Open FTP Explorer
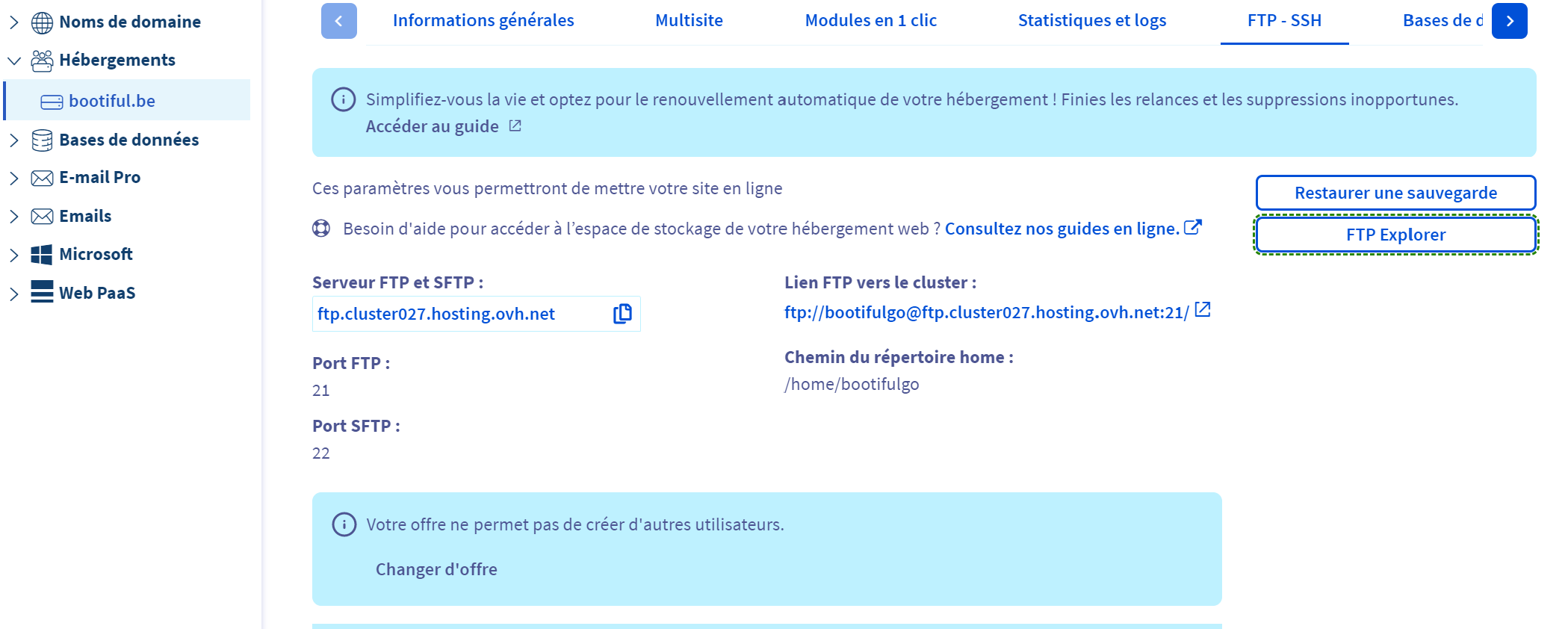Viewport: 1568px width, 629px height. [1395, 235]
